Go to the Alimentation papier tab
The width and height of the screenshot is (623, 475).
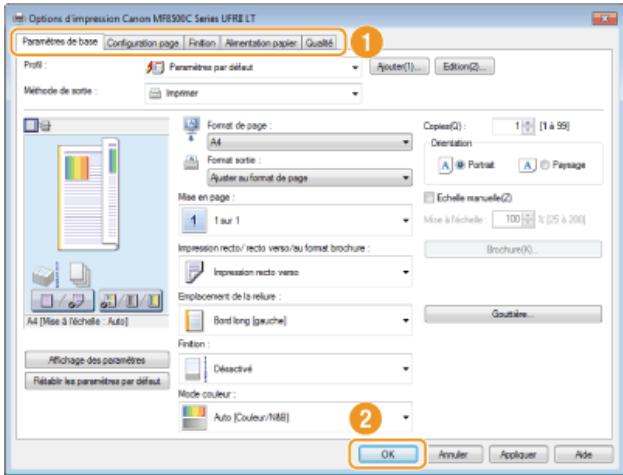(x=261, y=43)
